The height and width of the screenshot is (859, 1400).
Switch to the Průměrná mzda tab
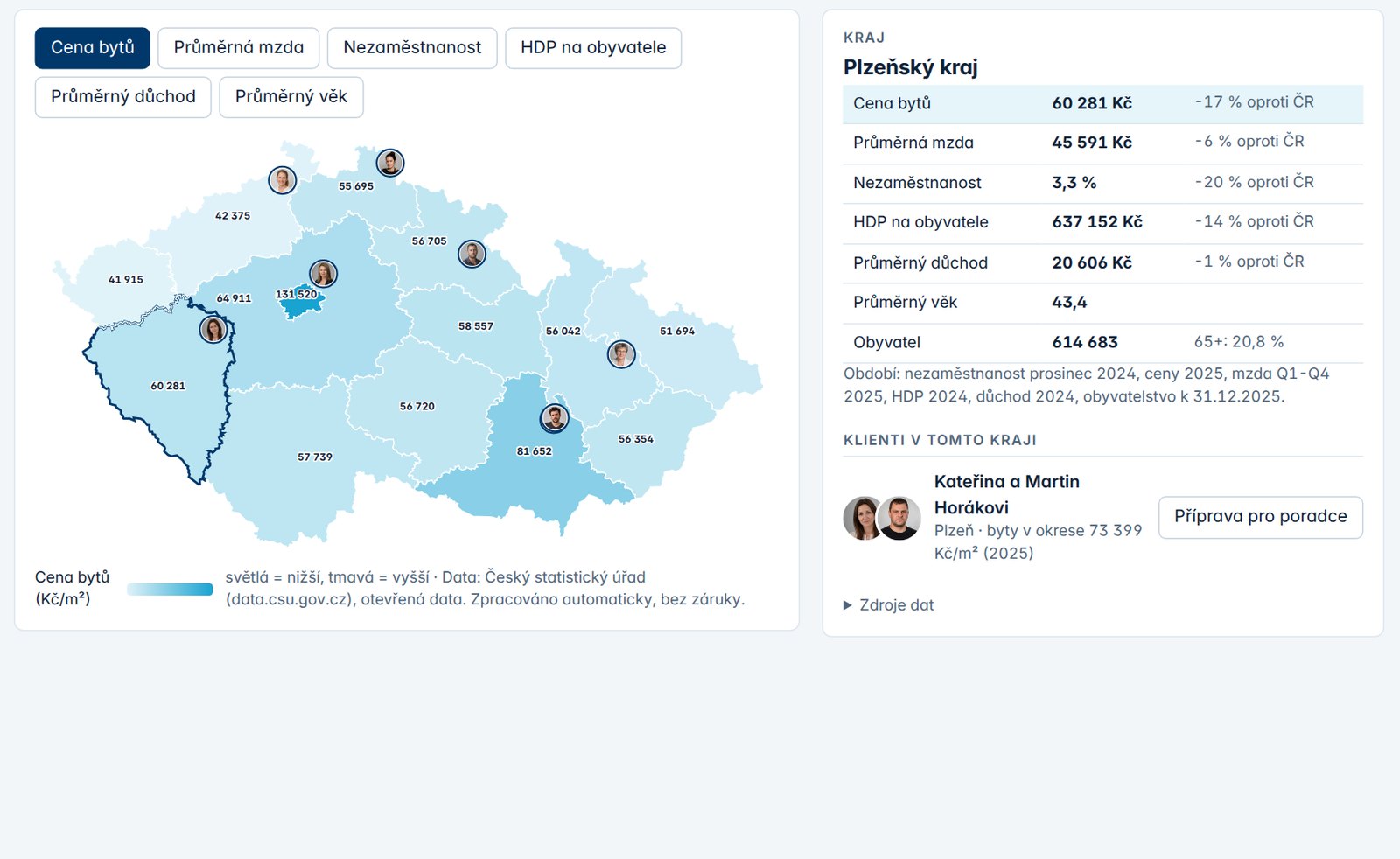click(x=239, y=48)
